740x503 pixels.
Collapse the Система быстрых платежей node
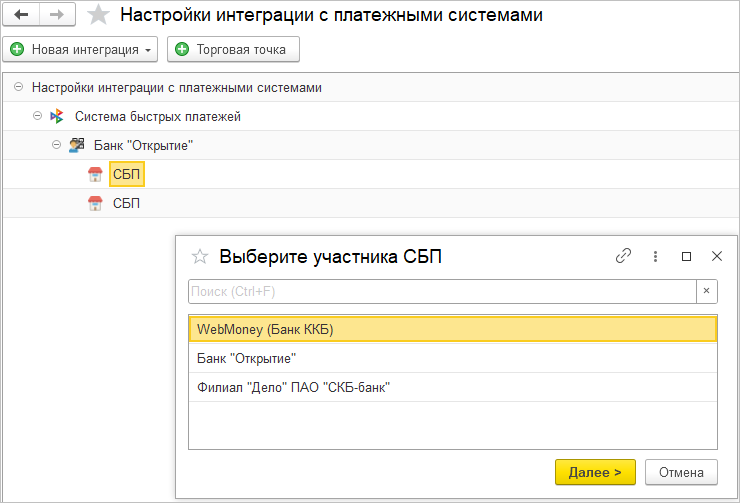click(38, 116)
